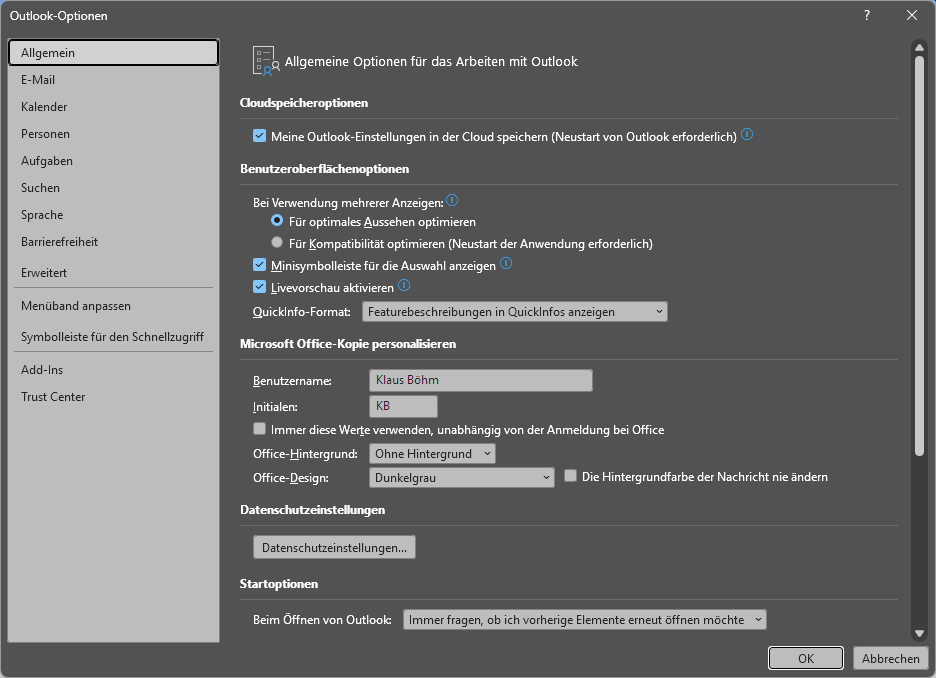Click the Benutzername field with 'Klaus Böhm'
936x678 pixels.
[x=481, y=380]
